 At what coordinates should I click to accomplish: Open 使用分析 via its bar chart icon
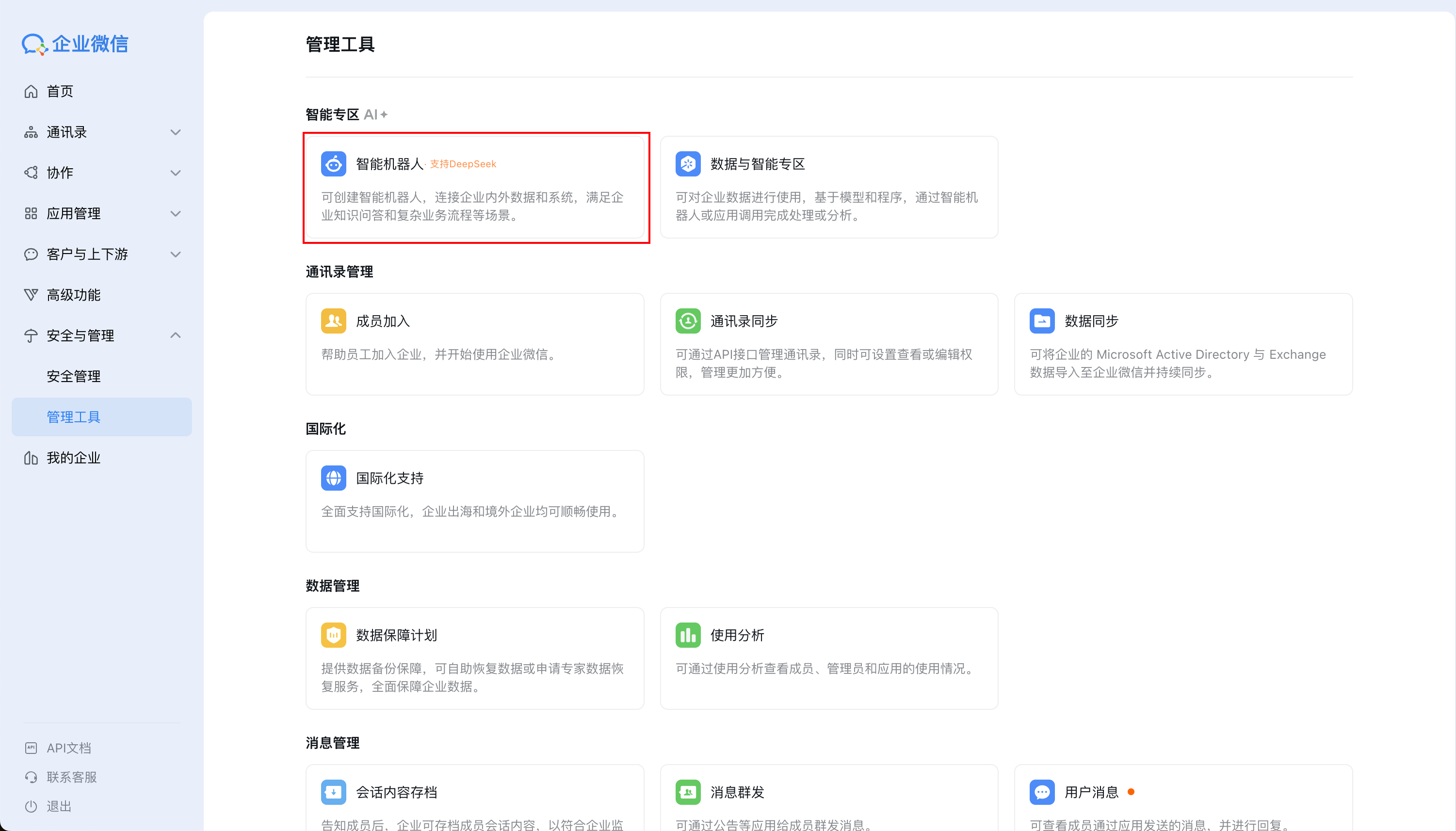pyautogui.click(x=688, y=635)
